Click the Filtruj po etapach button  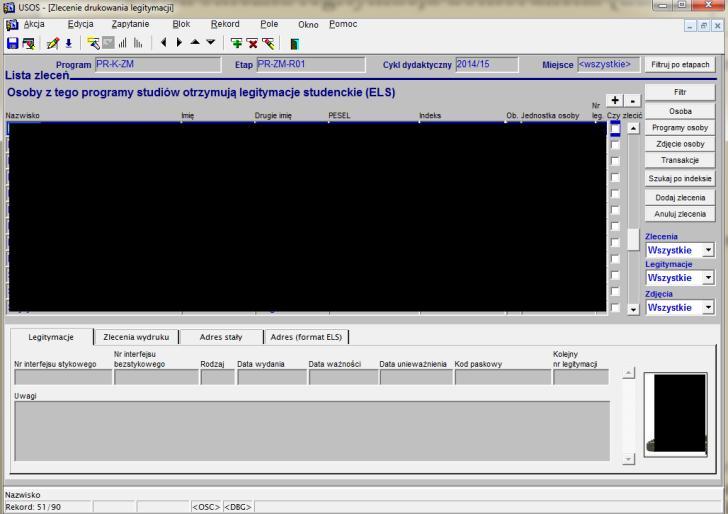(680, 65)
